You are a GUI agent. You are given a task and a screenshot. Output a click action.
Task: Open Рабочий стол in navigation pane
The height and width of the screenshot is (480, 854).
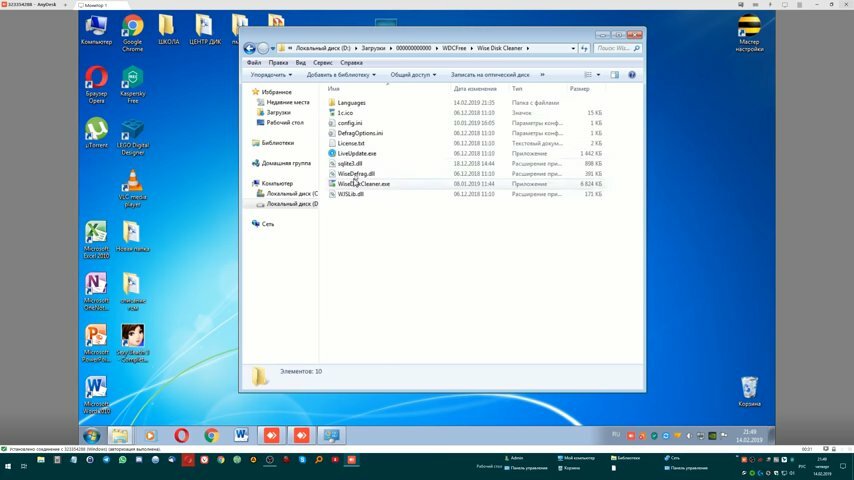[285, 123]
